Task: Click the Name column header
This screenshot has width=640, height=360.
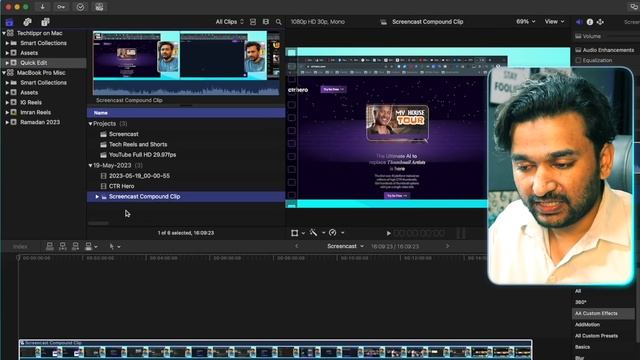Action: tap(186, 113)
